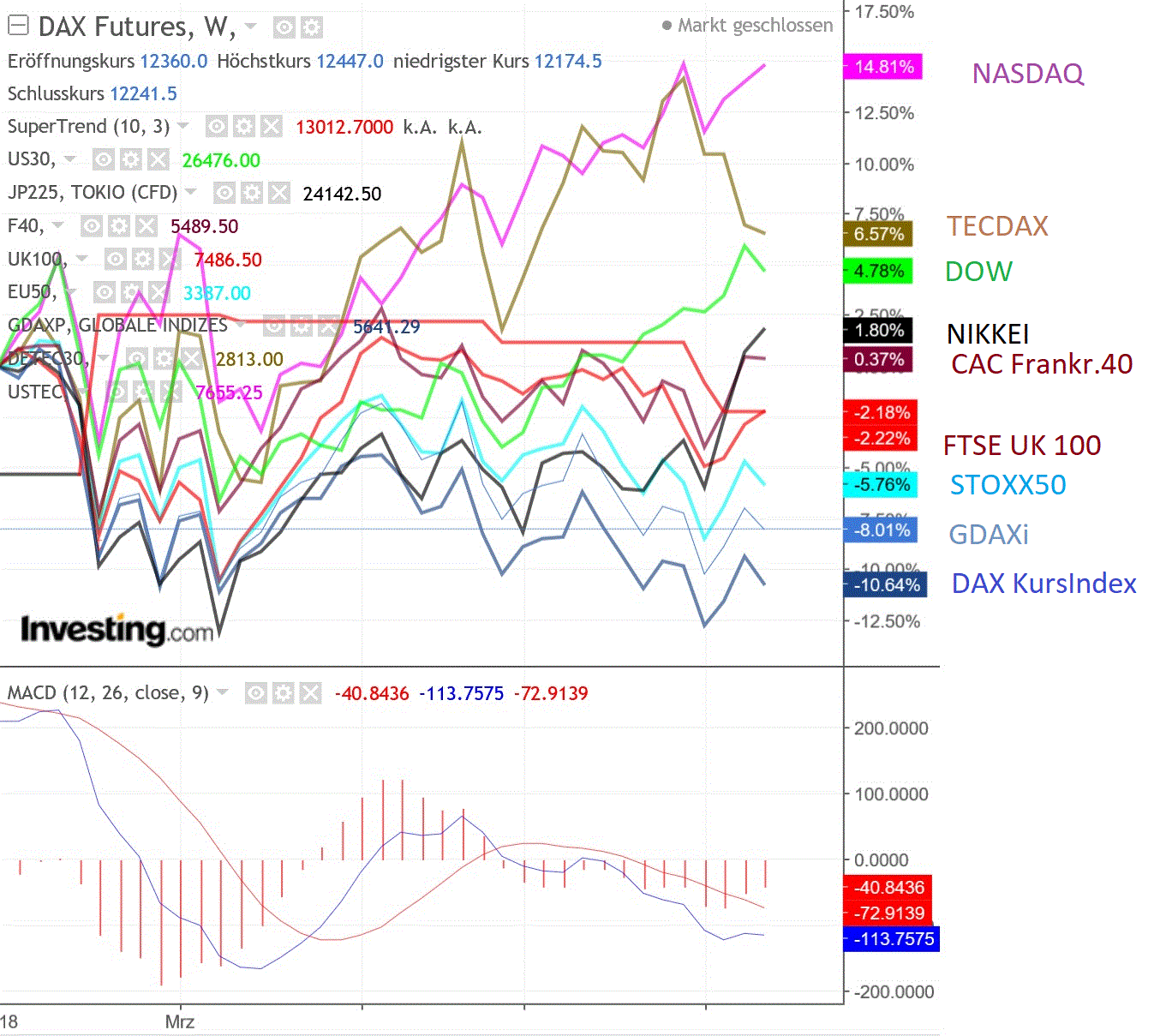This screenshot has height=1036, width=1172.
Task: Toggle US30 visibility eye icon
Action: 103,160
